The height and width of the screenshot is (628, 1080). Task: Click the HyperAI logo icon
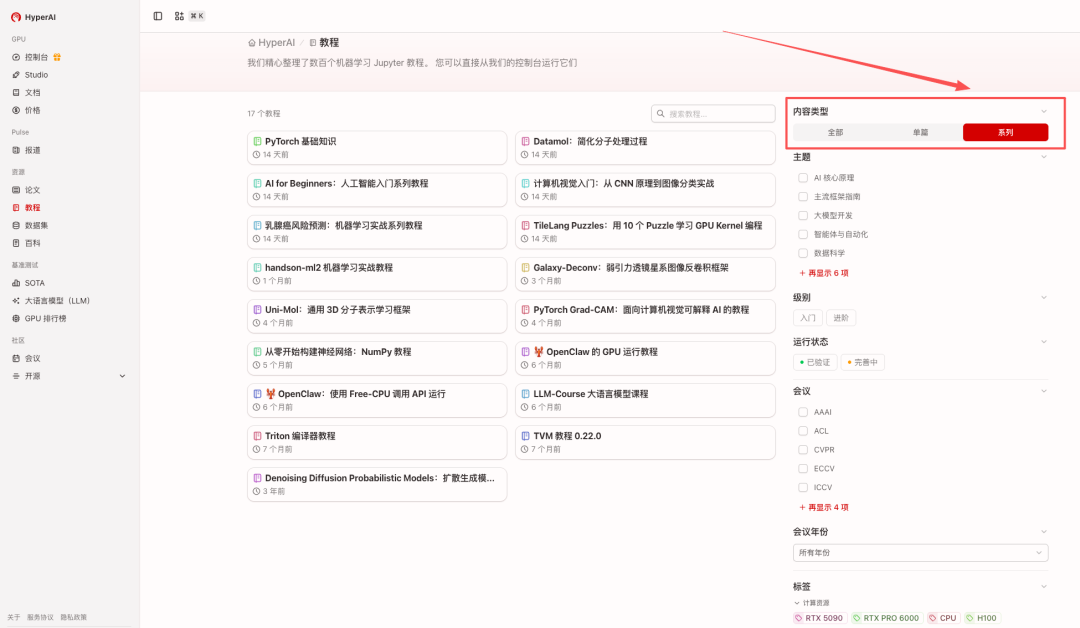(16, 17)
